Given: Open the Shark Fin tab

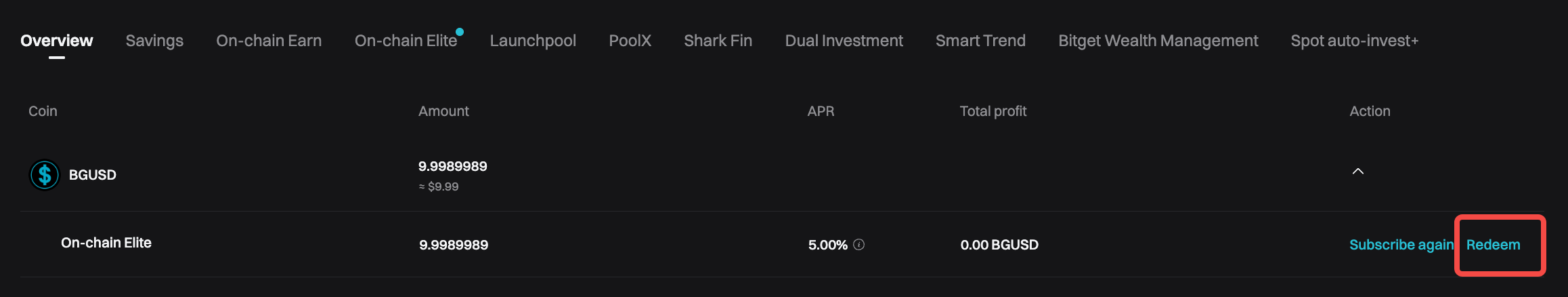Looking at the screenshot, I should click(718, 41).
